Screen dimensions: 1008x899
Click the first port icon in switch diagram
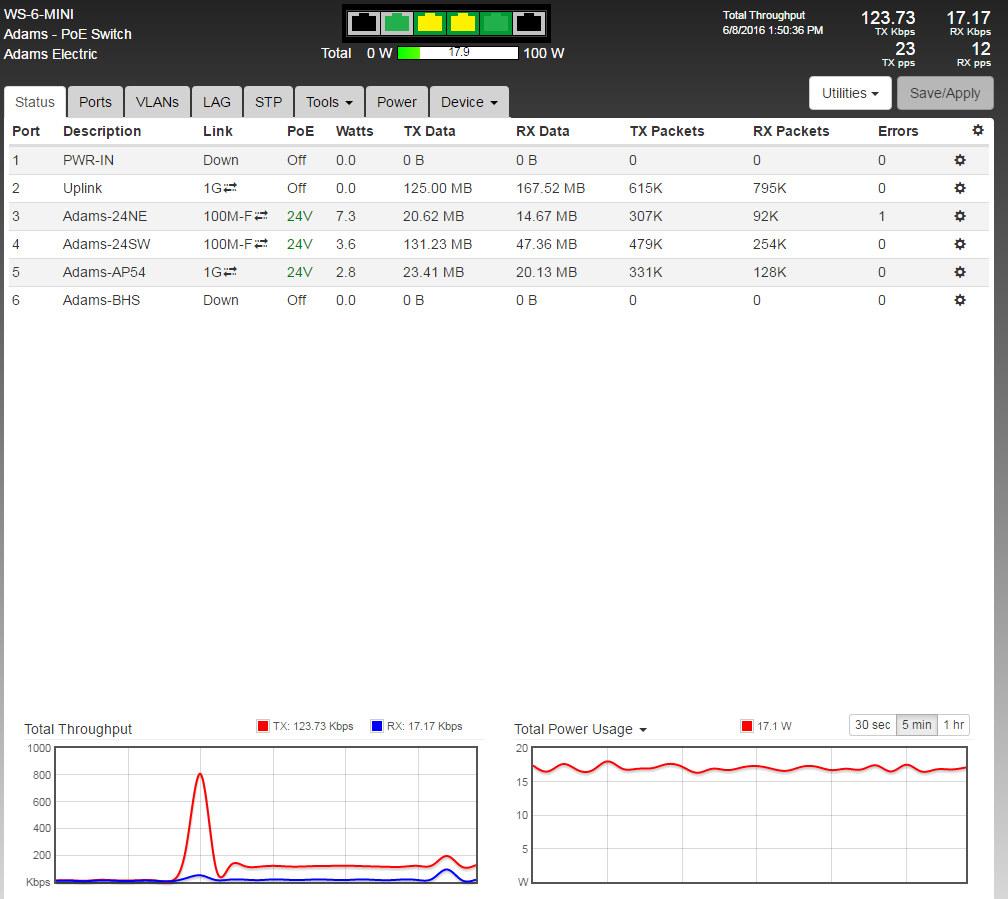pyautogui.click(x=365, y=23)
